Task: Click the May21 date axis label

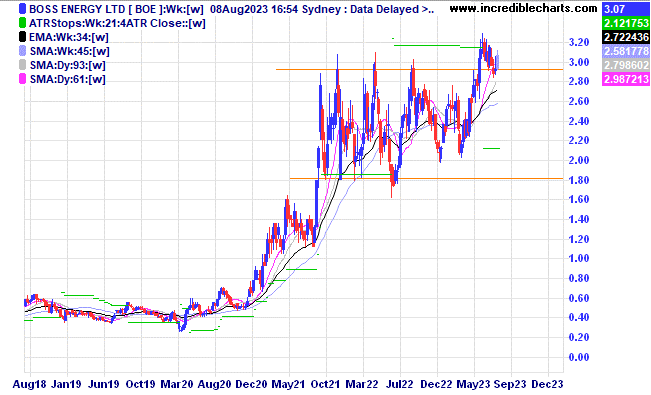Action: pos(288,385)
